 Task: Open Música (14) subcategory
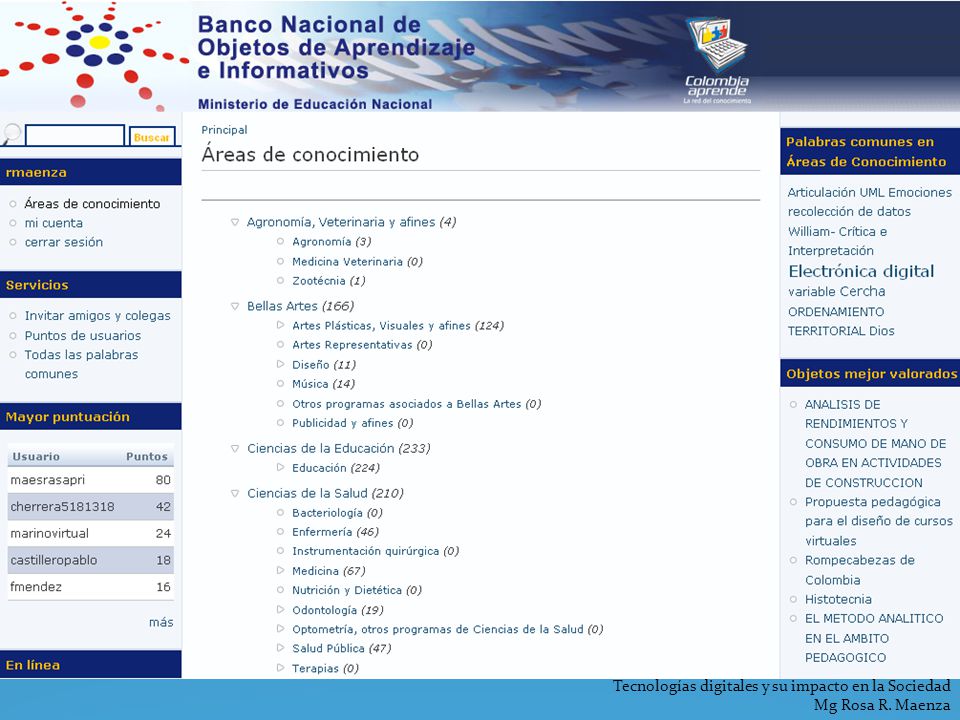pos(323,384)
